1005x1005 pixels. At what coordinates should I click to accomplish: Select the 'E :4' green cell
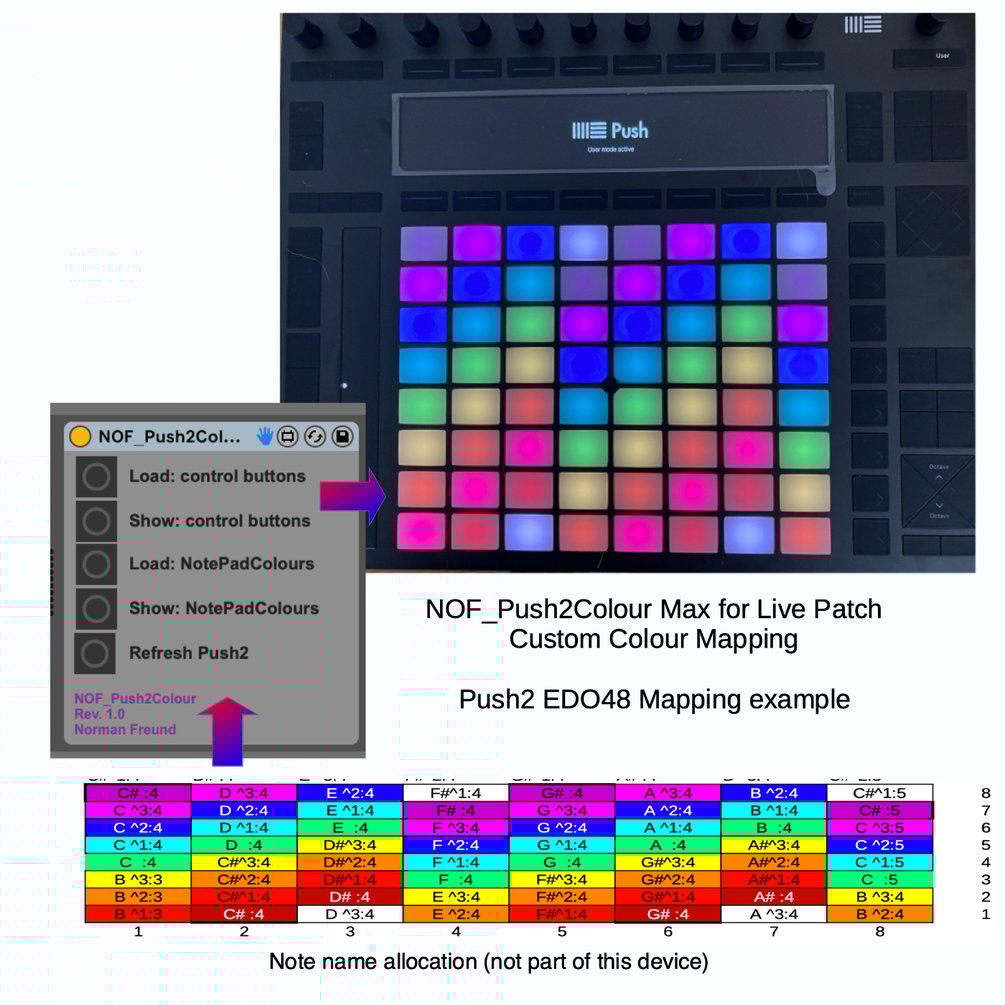(350, 827)
